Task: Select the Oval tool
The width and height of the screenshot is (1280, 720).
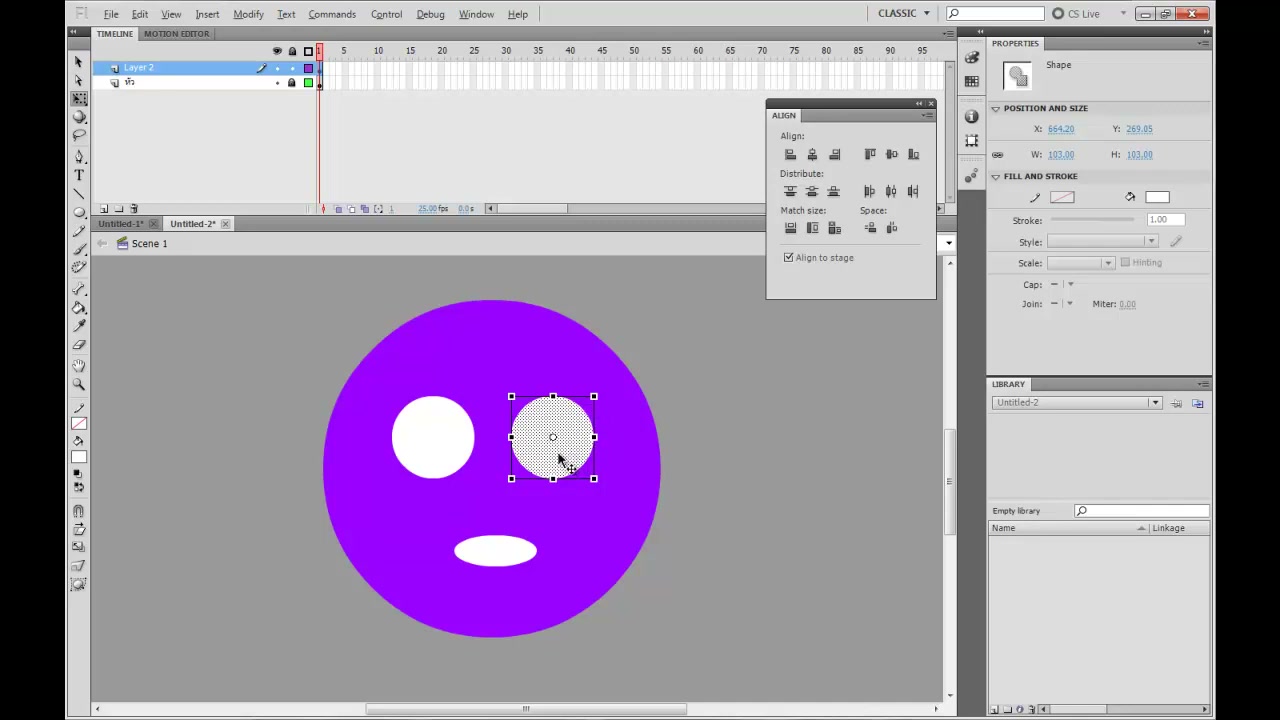Action: pyautogui.click(x=79, y=212)
